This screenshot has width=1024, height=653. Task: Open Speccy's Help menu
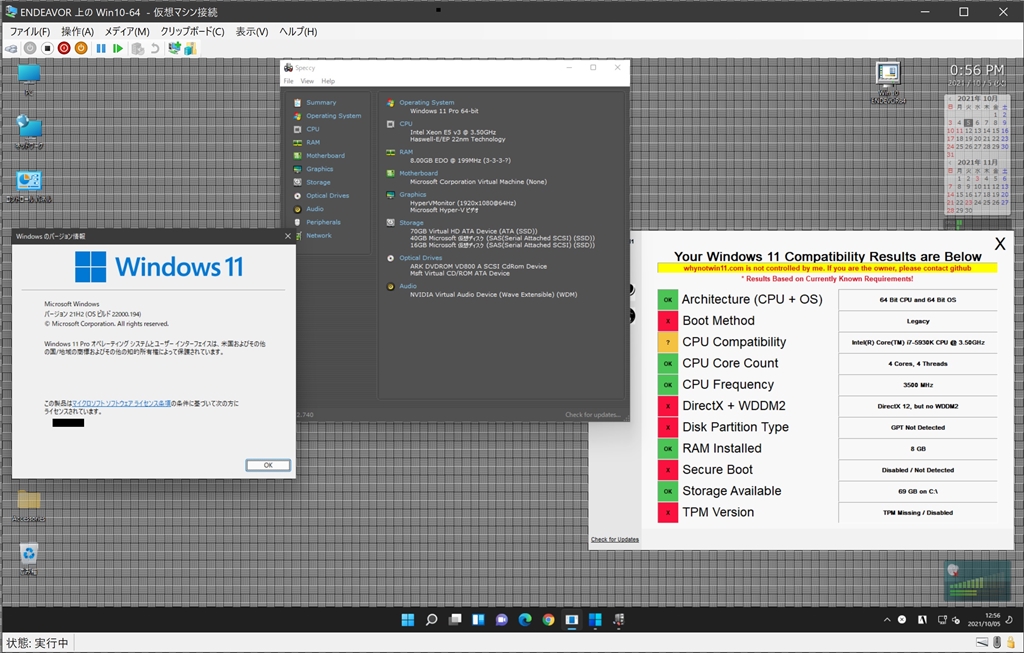[x=328, y=81]
